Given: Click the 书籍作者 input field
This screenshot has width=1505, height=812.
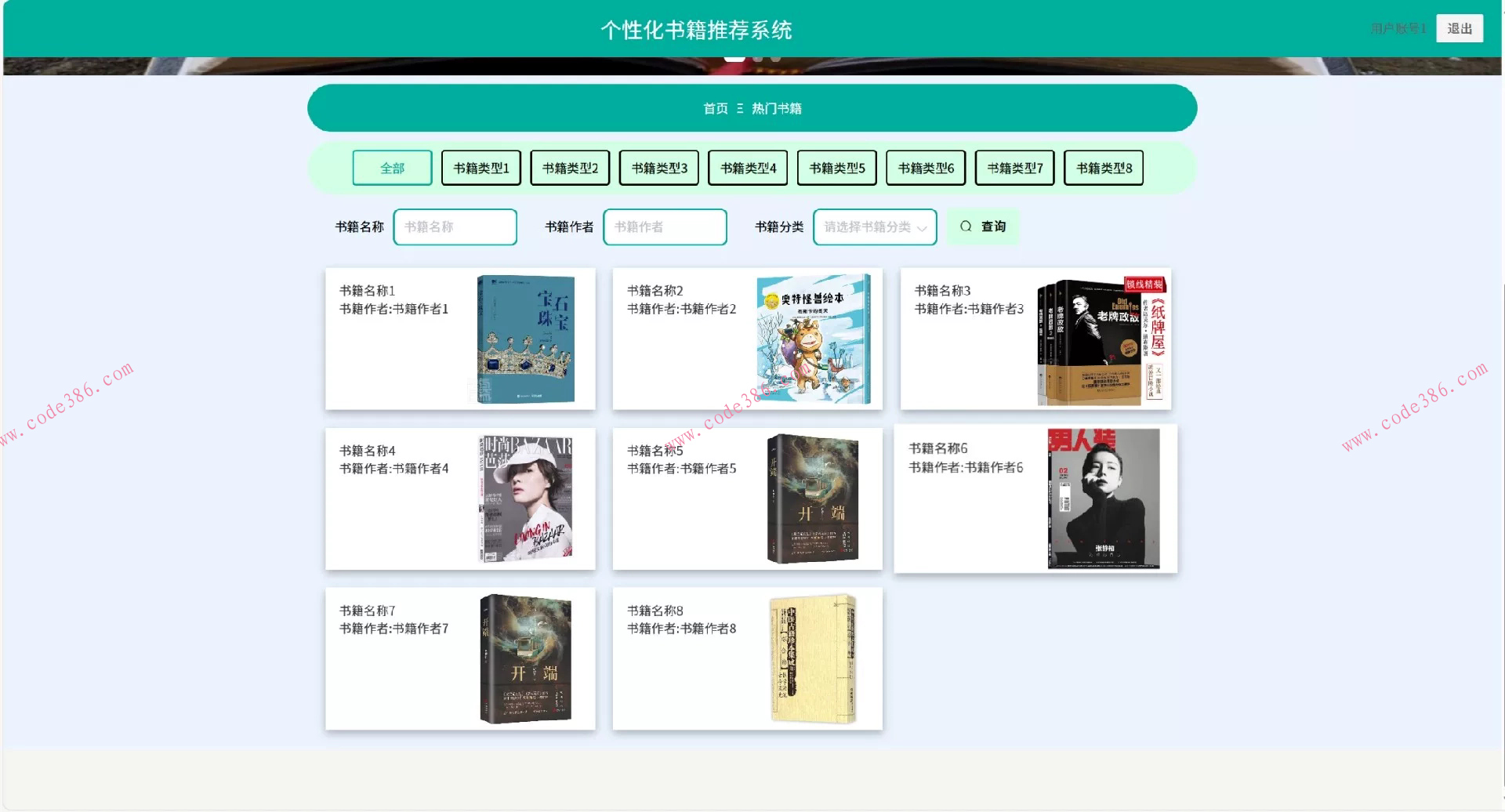Looking at the screenshot, I should pyautogui.click(x=665, y=227).
